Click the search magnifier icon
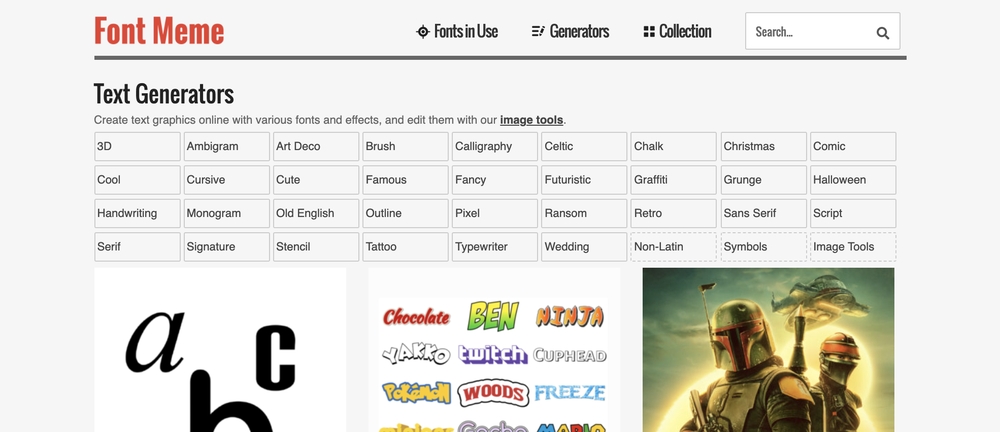This screenshot has height=432, width=1000. pos(883,33)
